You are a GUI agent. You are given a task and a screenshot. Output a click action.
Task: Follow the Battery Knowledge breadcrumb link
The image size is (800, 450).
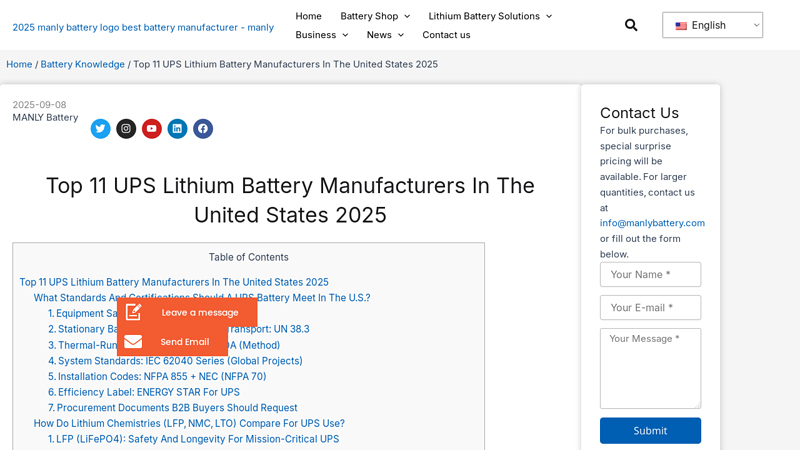coord(82,64)
